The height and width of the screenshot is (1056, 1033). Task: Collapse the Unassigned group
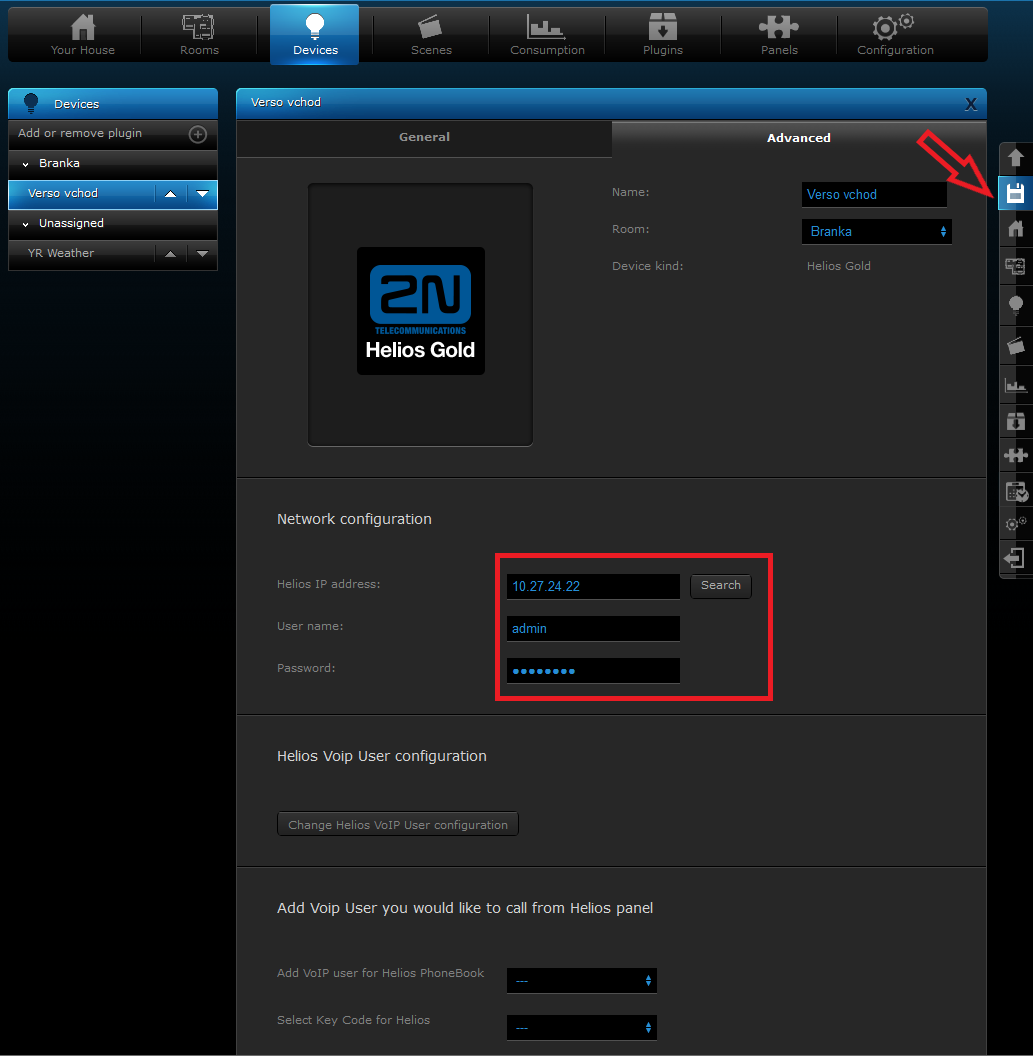pyautogui.click(x=26, y=224)
